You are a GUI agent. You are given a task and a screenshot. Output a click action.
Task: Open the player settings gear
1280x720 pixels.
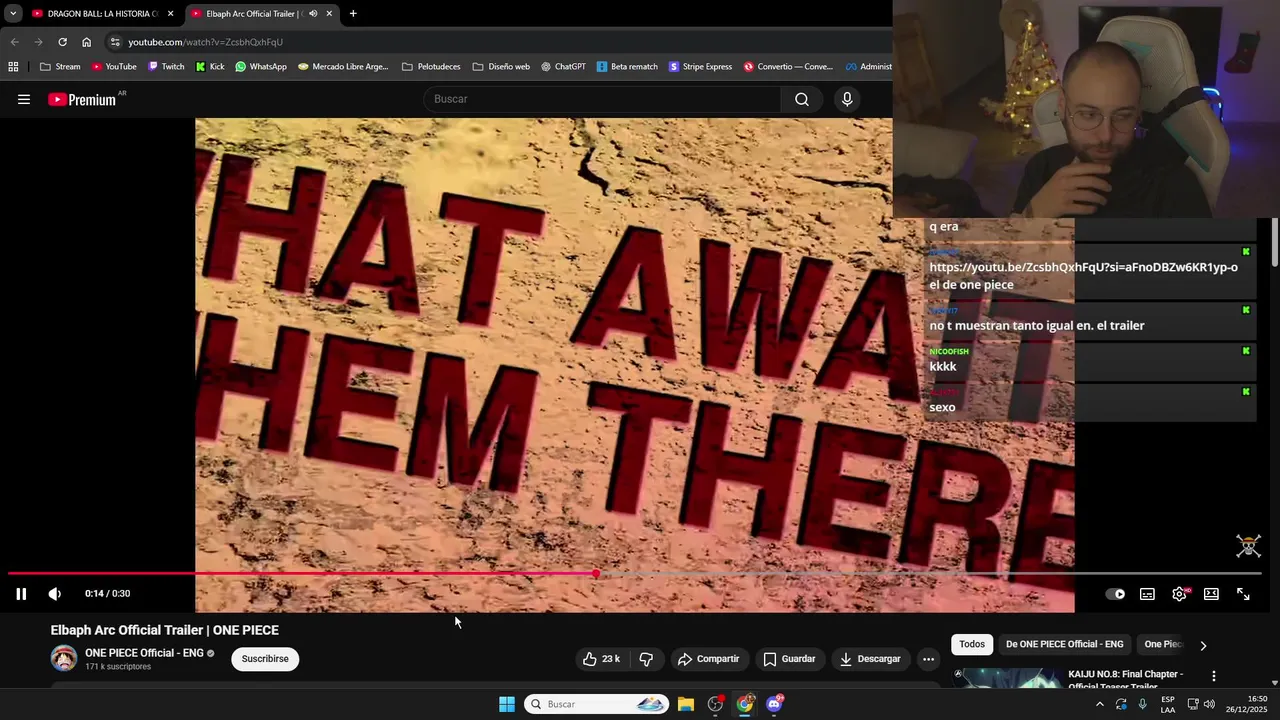(1179, 594)
